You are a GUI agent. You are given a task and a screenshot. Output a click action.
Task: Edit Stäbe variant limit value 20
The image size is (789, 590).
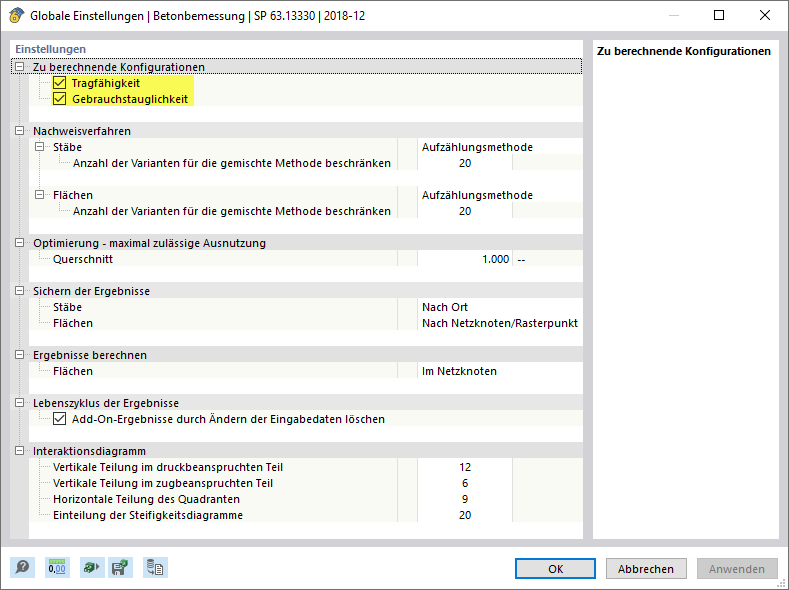[x=464, y=163]
